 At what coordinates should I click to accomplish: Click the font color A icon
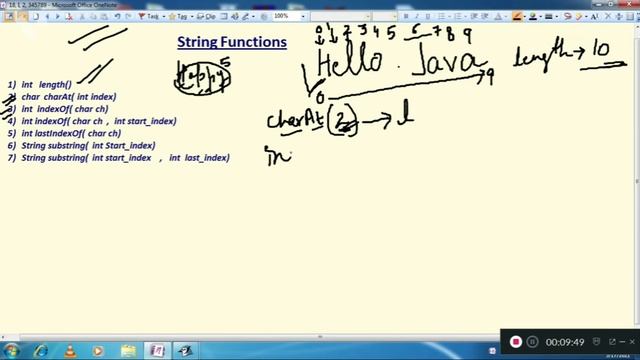498,16
